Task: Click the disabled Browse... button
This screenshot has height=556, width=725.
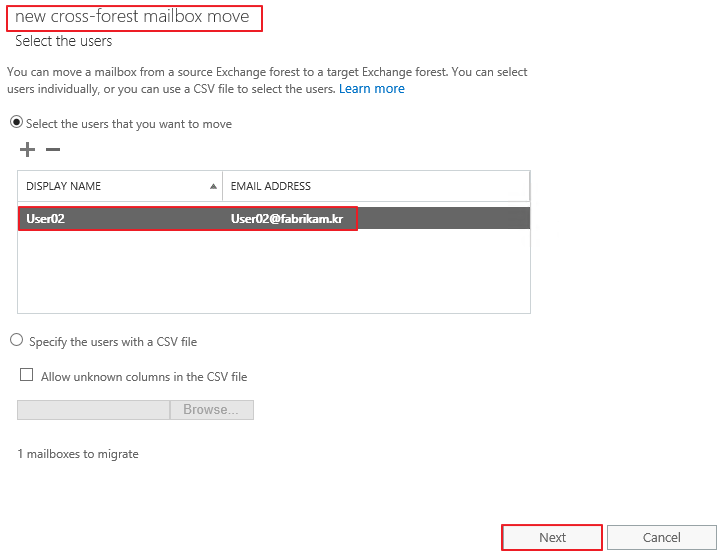Action: tap(211, 410)
